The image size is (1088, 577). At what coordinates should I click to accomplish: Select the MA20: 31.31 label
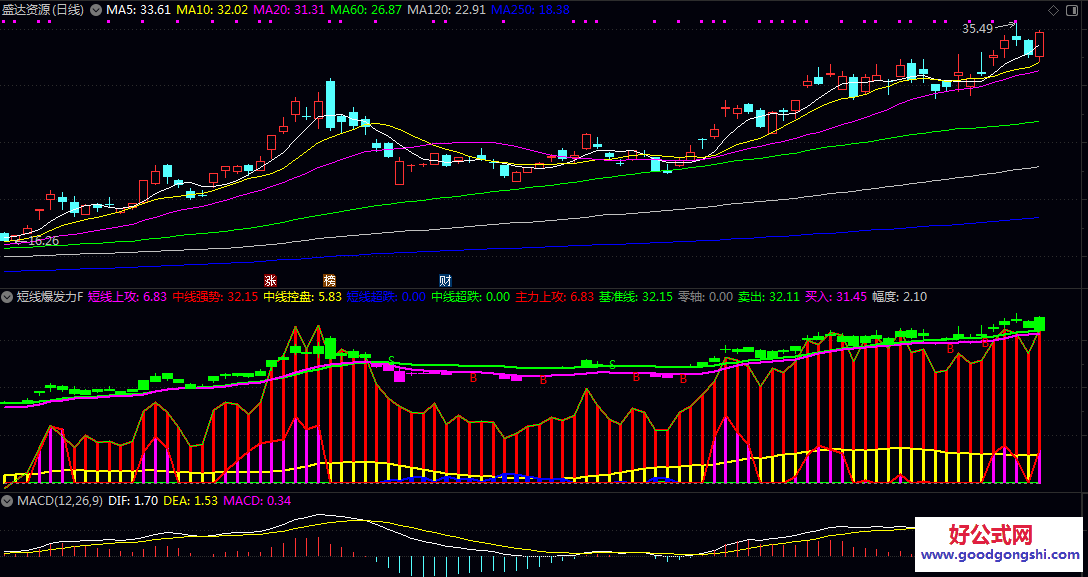point(289,10)
